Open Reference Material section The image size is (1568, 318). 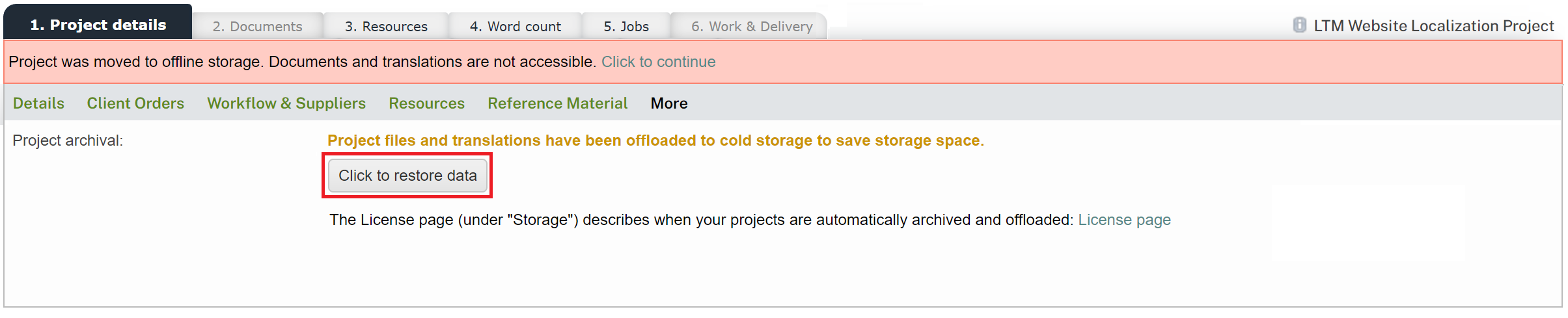[x=557, y=103]
